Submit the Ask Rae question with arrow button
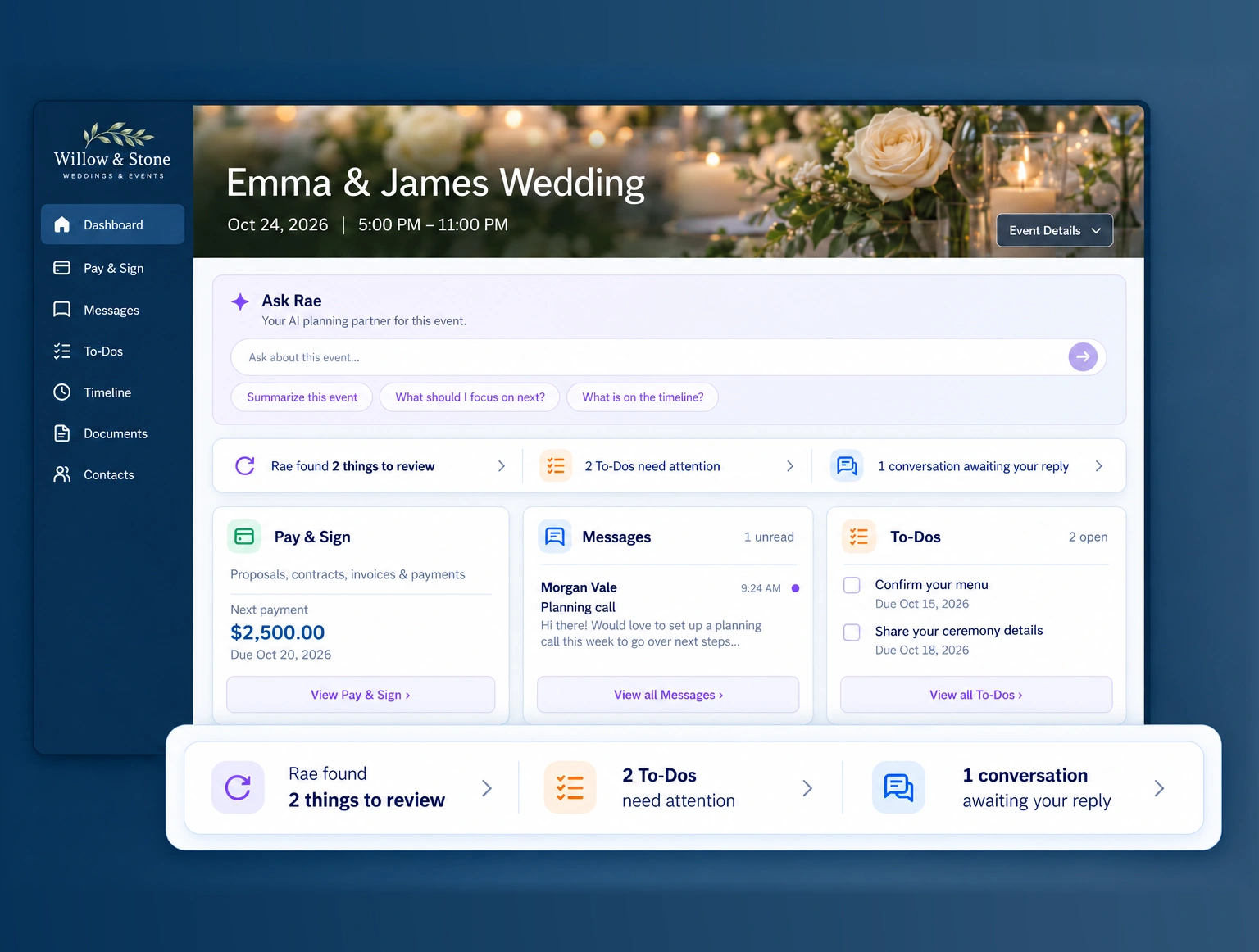The image size is (1259, 952). (x=1083, y=357)
